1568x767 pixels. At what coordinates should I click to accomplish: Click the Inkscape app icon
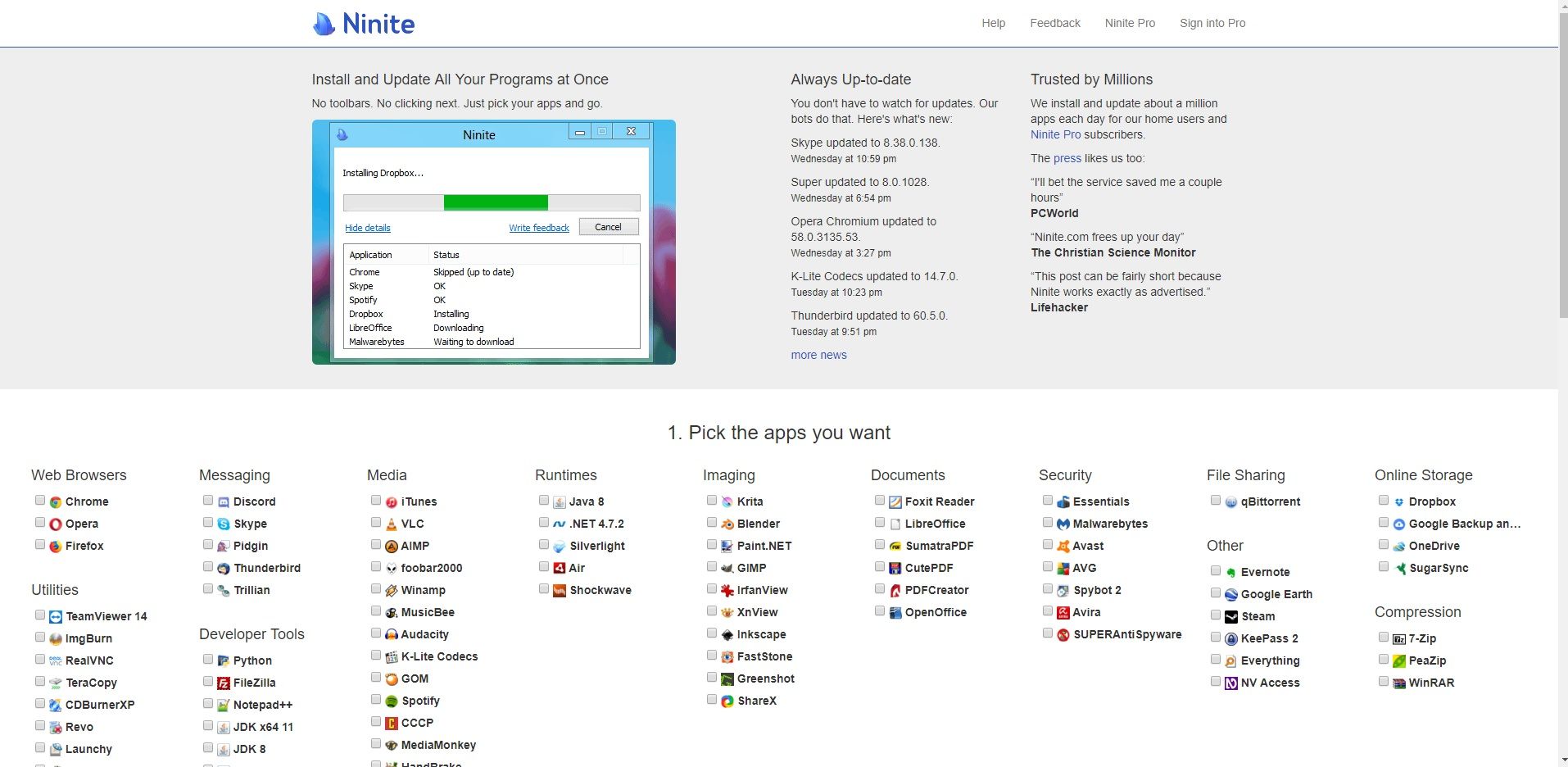pyautogui.click(x=727, y=635)
